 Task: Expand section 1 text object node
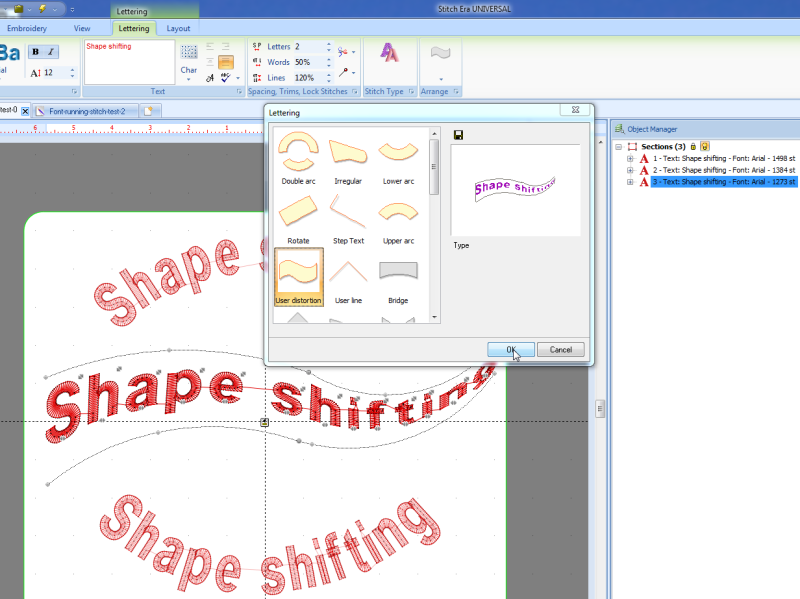pyautogui.click(x=630, y=158)
